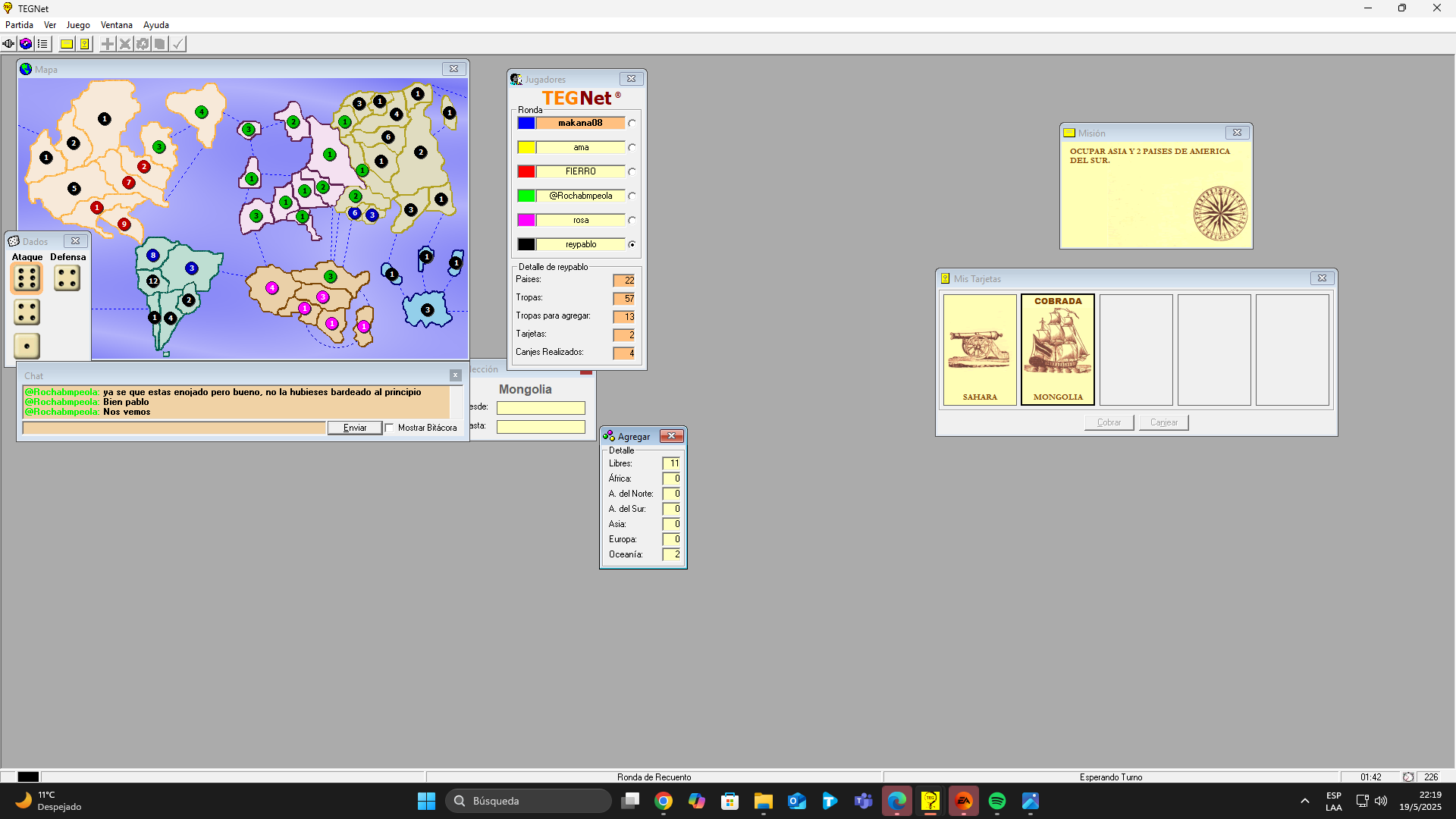The width and height of the screenshot is (1456, 819).
Task: Click the list view toolbar icon
Action: point(42,44)
